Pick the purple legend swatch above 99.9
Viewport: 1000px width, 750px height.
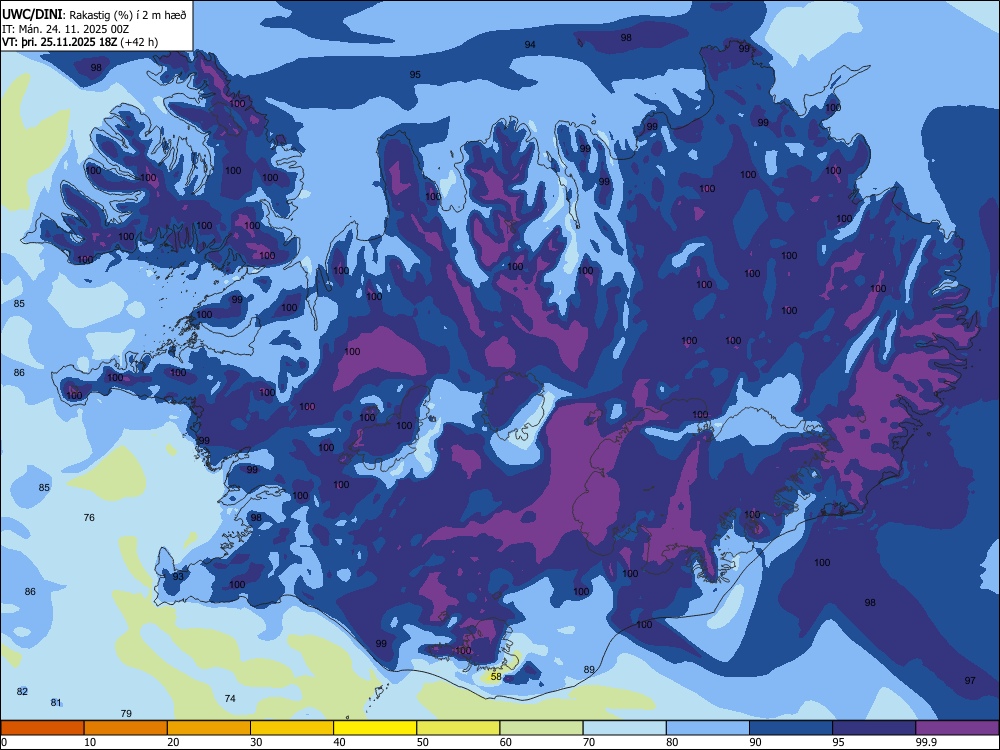pyautogui.click(x=957, y=728)
